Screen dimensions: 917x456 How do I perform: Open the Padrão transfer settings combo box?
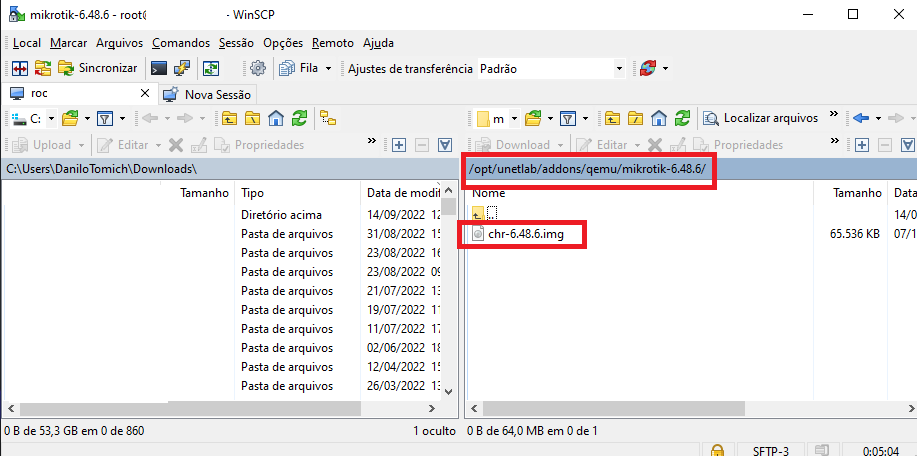551,69
